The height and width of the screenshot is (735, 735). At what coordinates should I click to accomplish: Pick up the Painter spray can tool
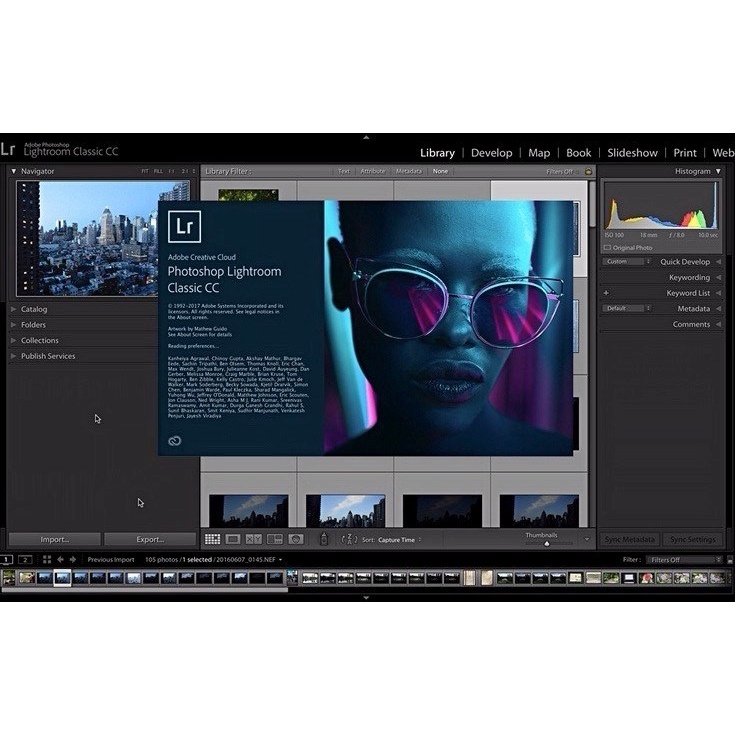tap(323, 539)
